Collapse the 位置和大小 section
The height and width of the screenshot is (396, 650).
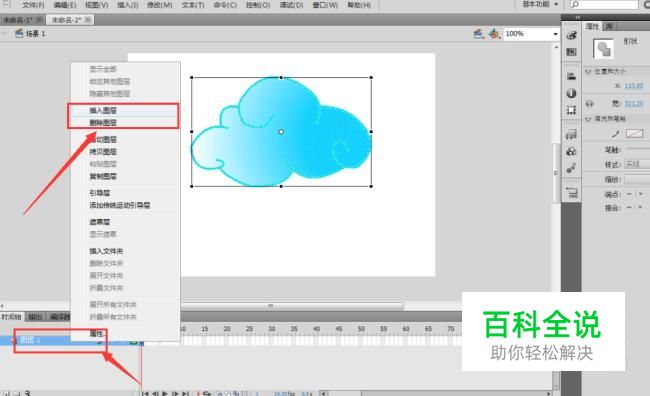(x=588, y=72)
